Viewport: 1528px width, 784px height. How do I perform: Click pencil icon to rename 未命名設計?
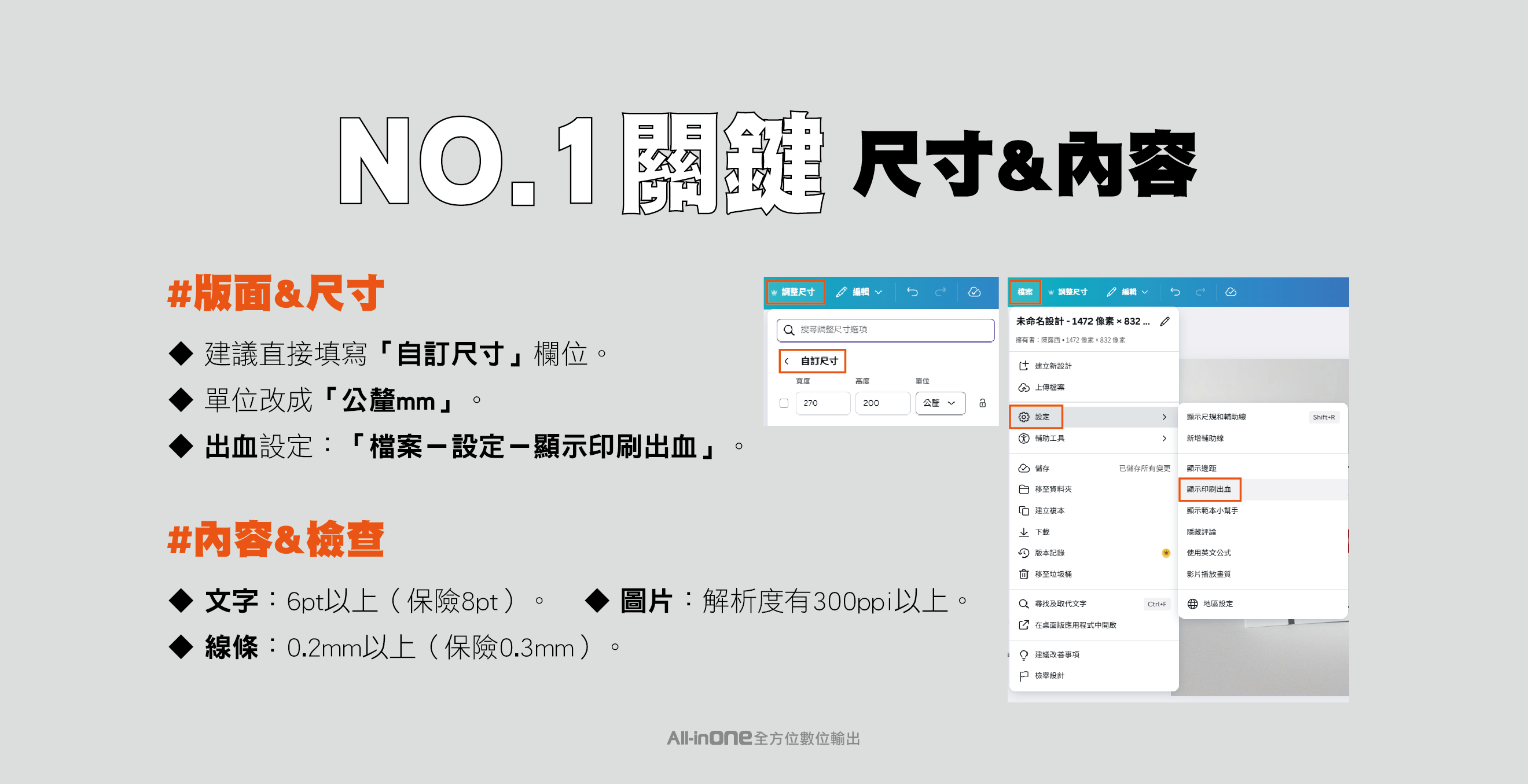coord(1165,322)
